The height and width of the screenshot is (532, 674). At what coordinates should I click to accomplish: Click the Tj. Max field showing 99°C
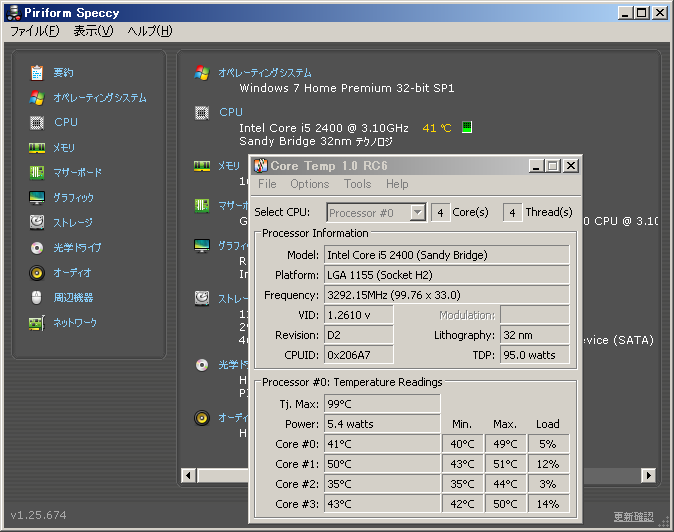[x=382, y=404]
